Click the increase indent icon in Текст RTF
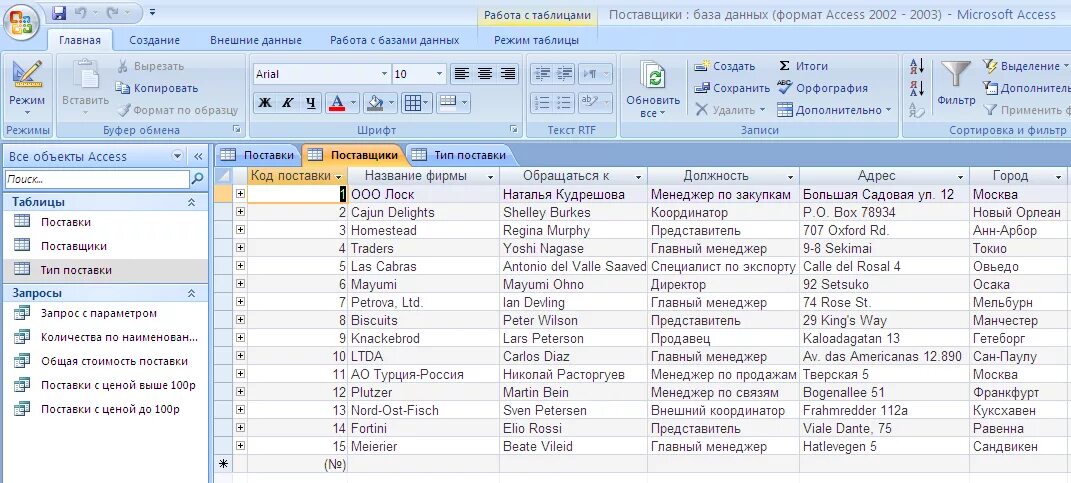Screen dimensions: 1071x483 564,74
